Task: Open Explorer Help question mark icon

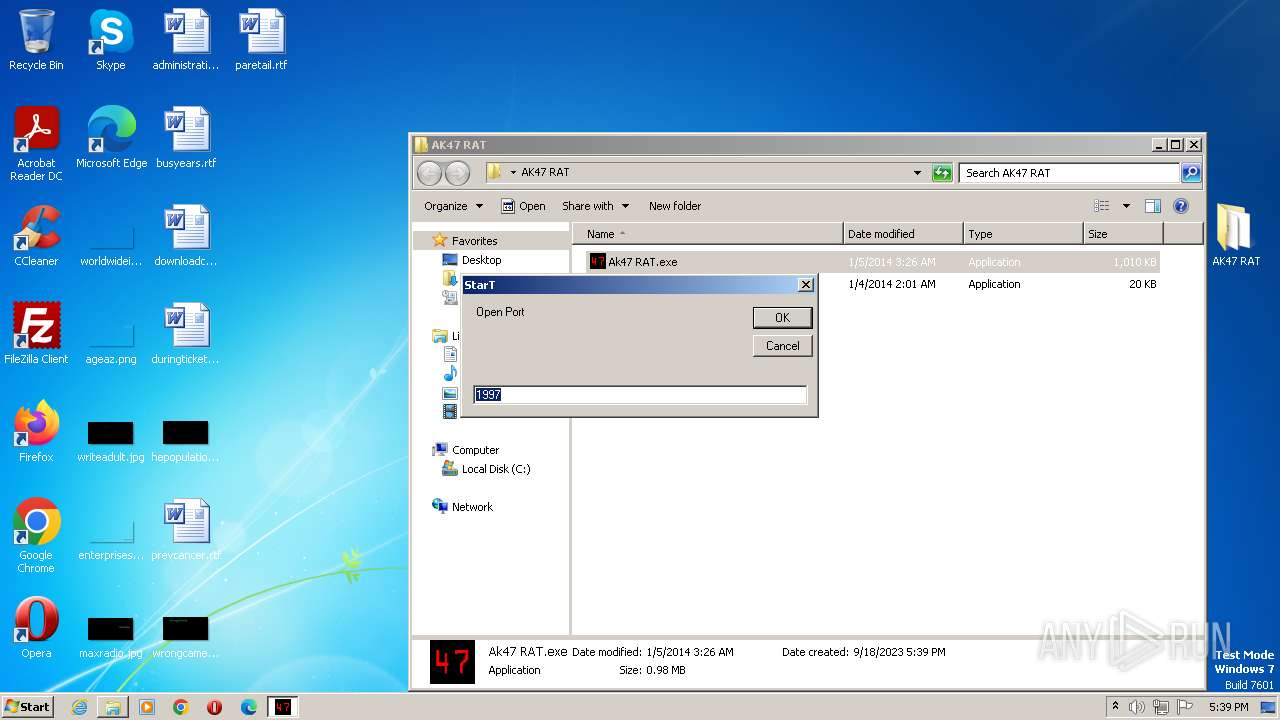Action: point(1181,206)
